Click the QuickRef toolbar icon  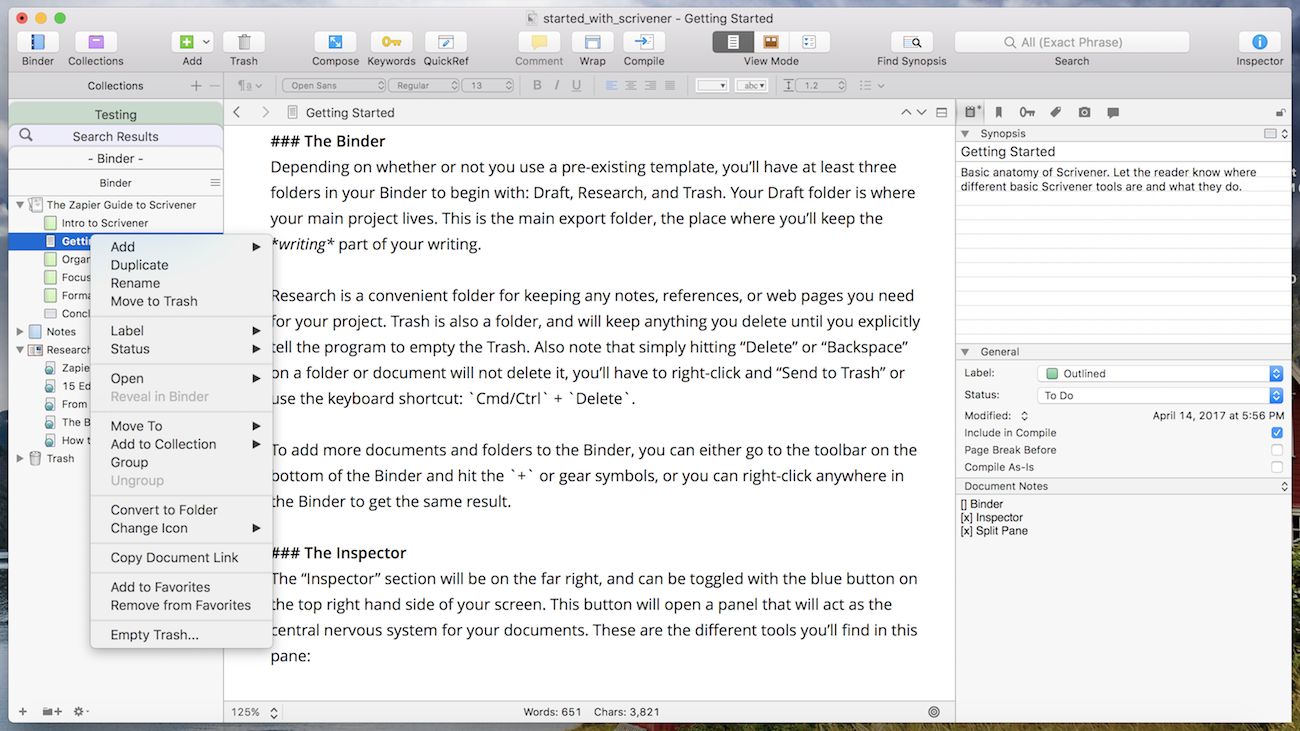tap(446, 42)
